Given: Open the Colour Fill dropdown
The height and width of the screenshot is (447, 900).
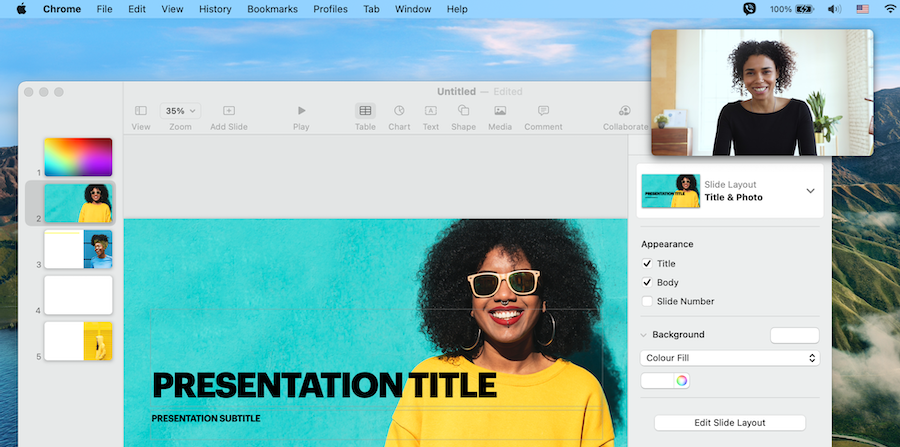Looking at the screenshot, I should [729, 358].
